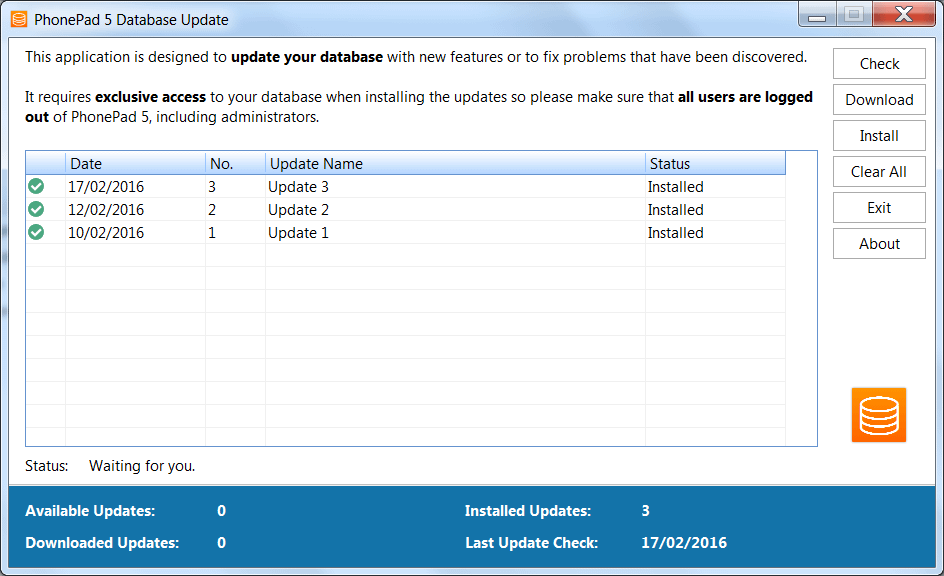Sort by the Status column header
This screenshot has width=944, height=576.
point(715,163)
